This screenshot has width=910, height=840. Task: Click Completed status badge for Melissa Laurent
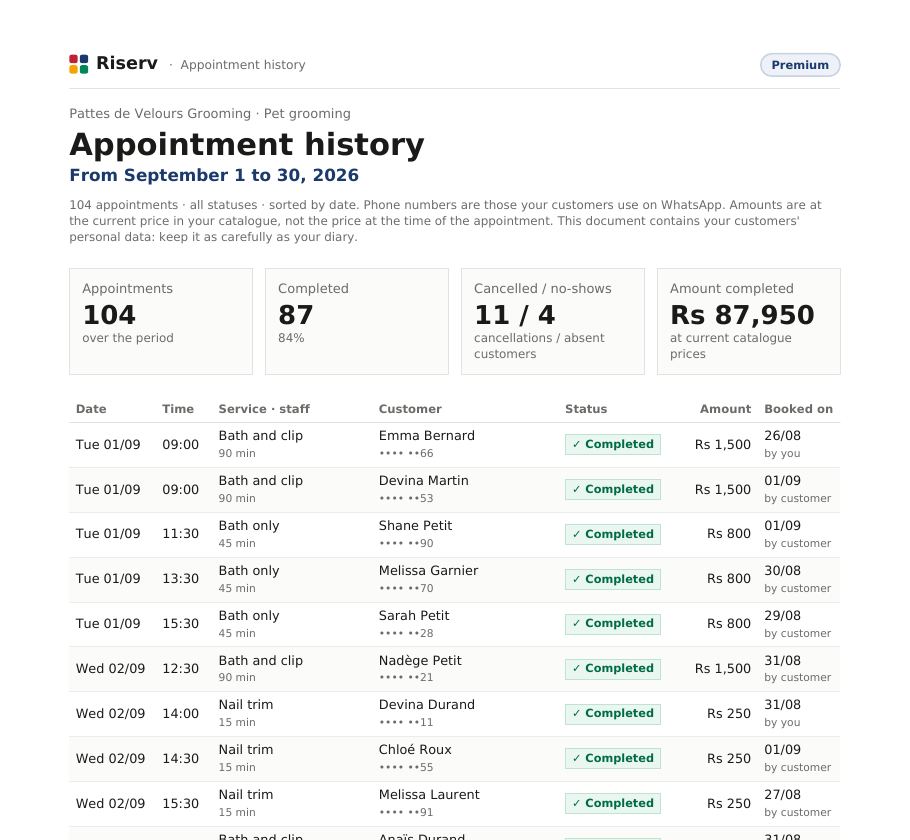point(613,803)
